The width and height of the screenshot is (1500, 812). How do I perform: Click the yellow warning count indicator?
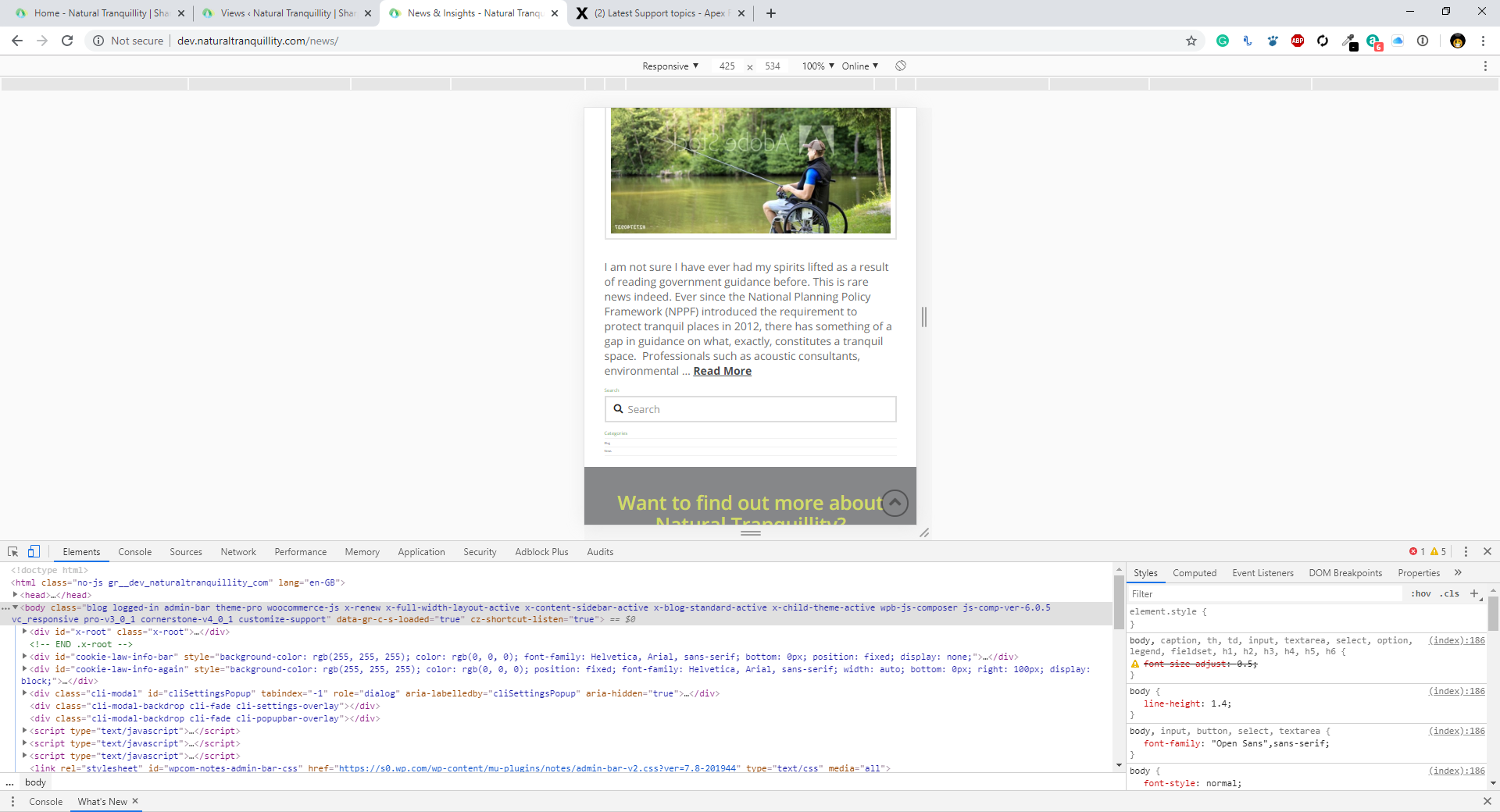click(x=1438, y=551)
